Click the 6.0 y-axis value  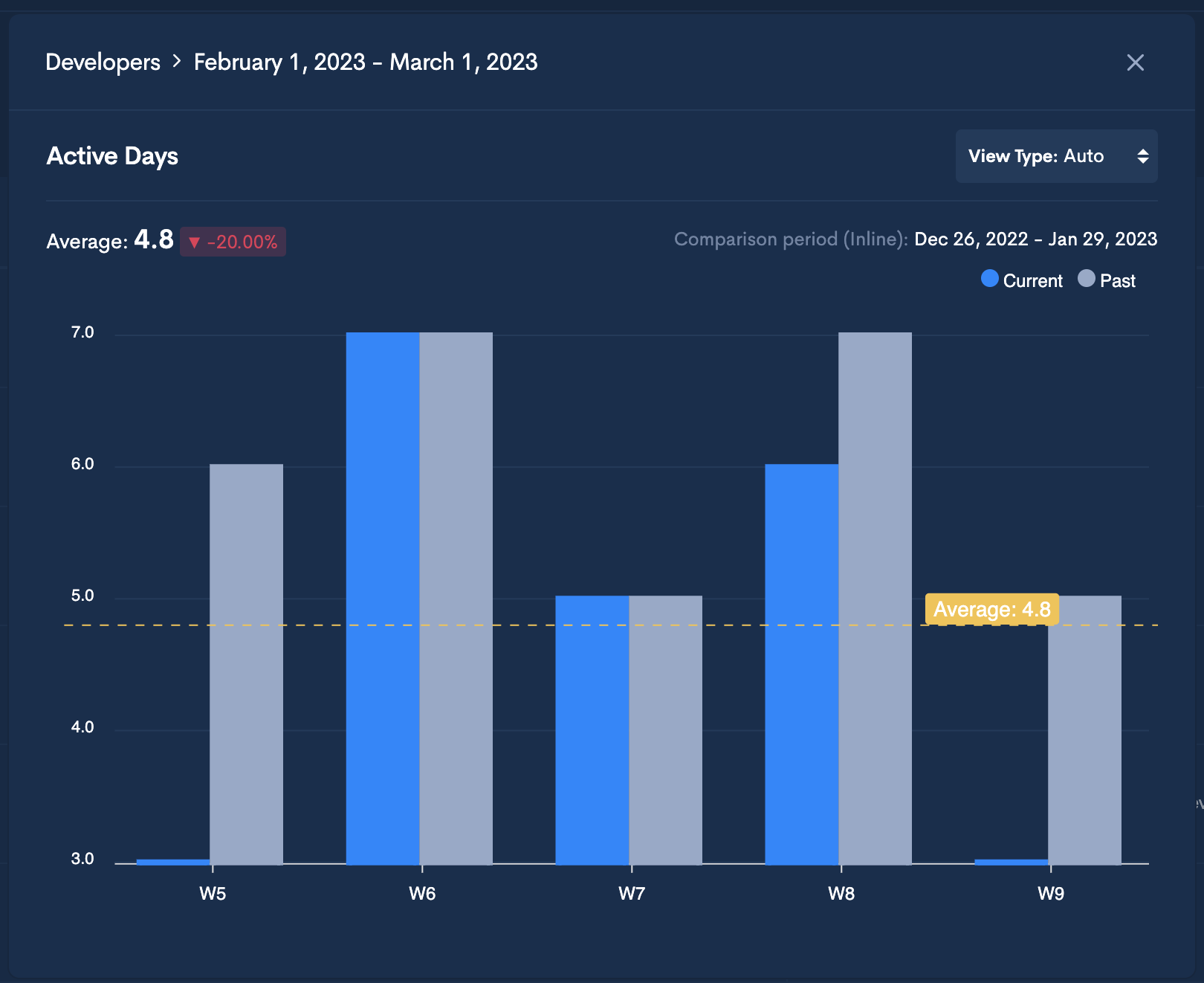(x=82, y=464)
